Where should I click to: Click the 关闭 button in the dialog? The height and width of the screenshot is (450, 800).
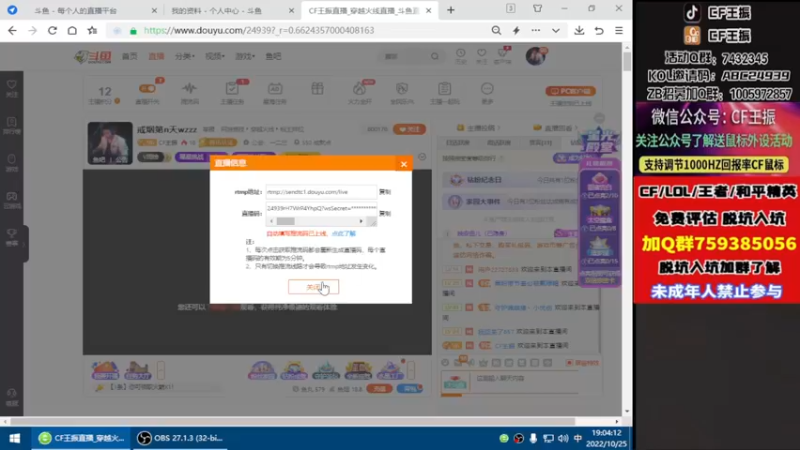pyautogui.click(x=313, y=287)
